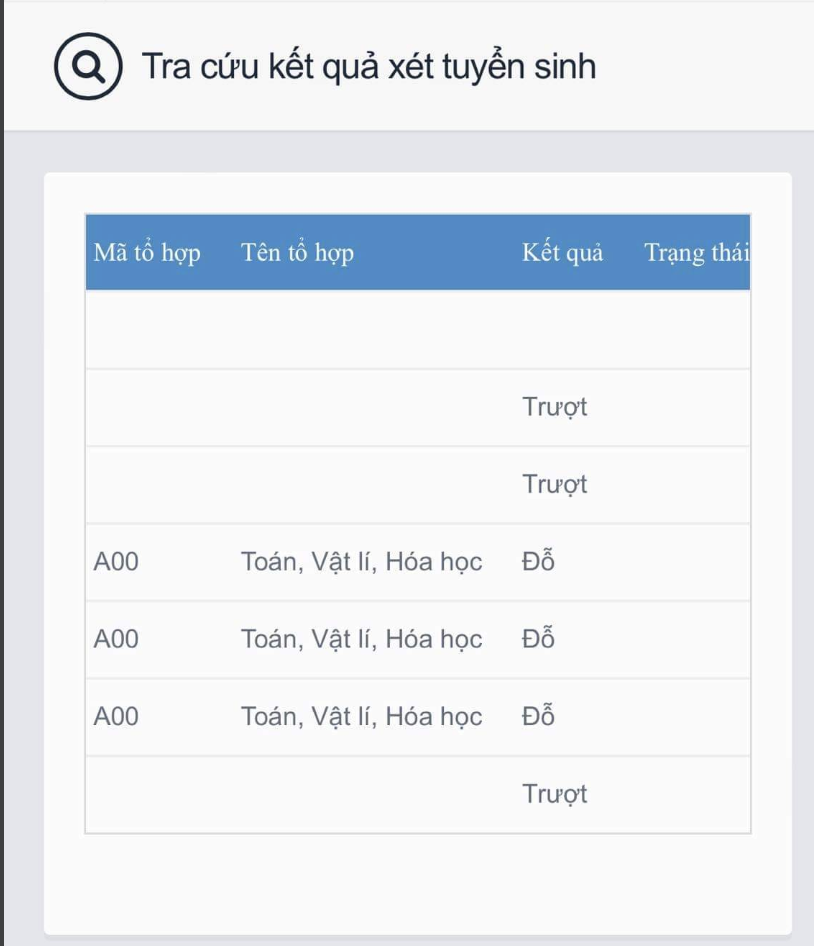Click the blue table header bar
This screenshot has height=946, width=814.
417,253
